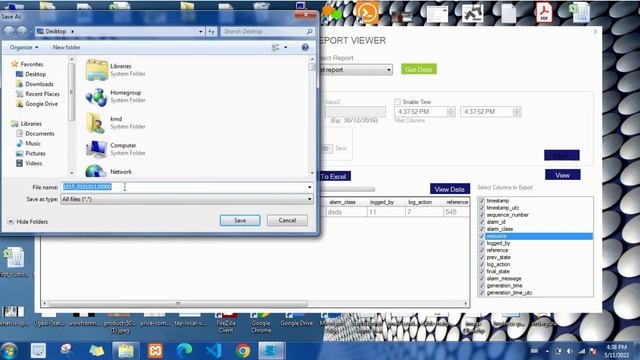Open the view options dropdown arrow
This screenshot has height=360, width=640.
285,47
